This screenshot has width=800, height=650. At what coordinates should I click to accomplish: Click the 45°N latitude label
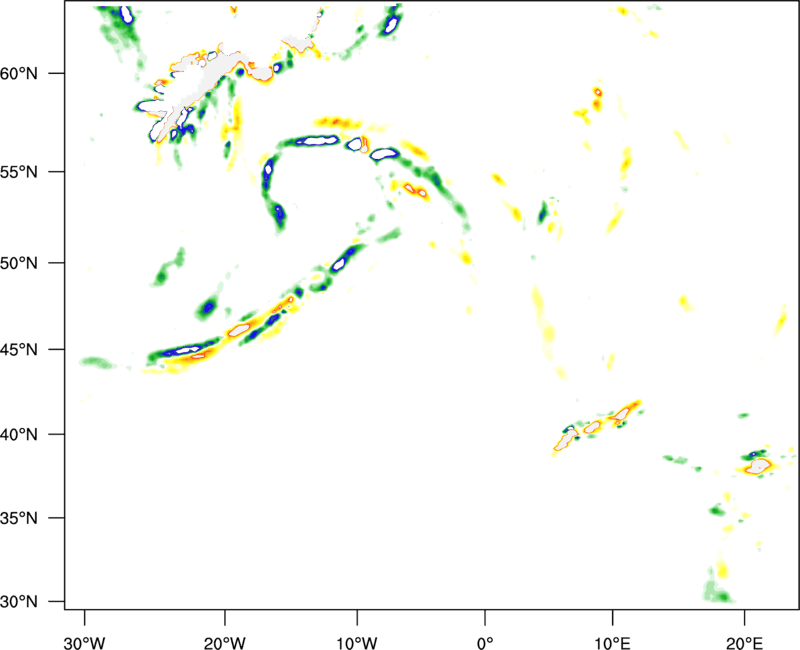click(x=19, y=350)
